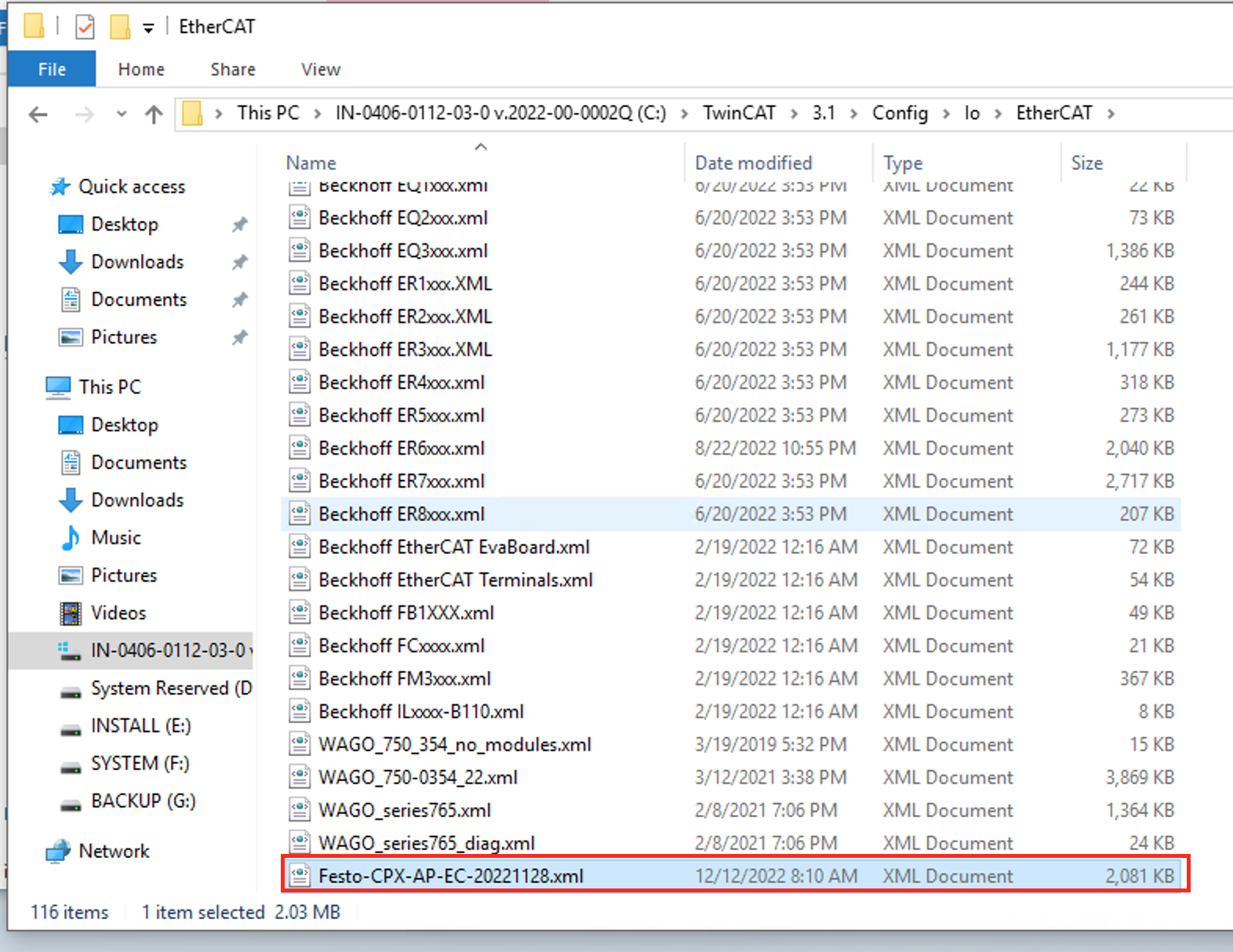
Task: Open the Music folder in navigation pane
Action: 116,537
